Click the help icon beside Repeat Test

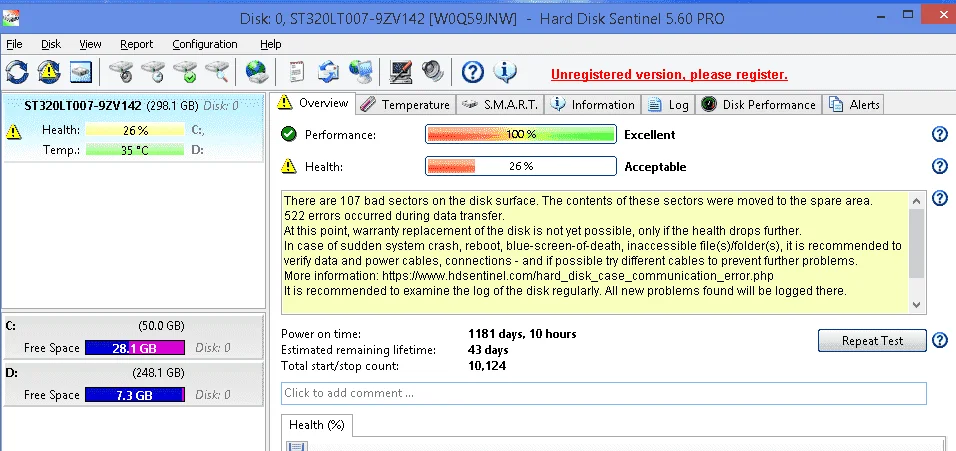(x=940, y=340)
